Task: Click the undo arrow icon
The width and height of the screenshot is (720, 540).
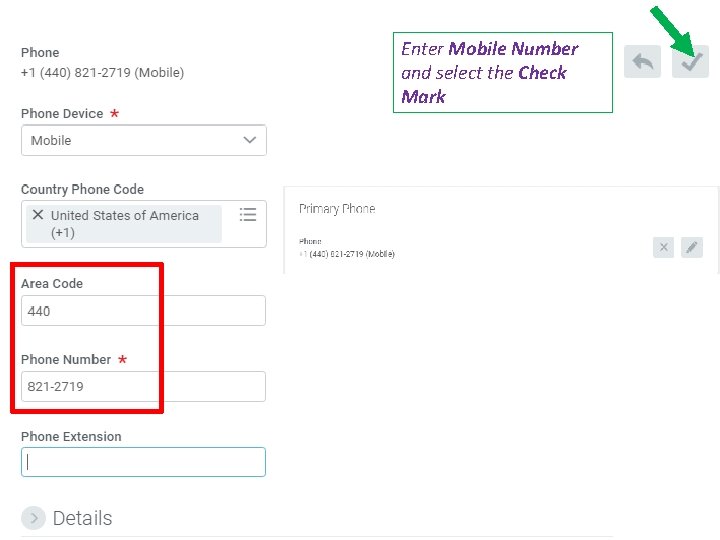Action: [x=642, y=62]
